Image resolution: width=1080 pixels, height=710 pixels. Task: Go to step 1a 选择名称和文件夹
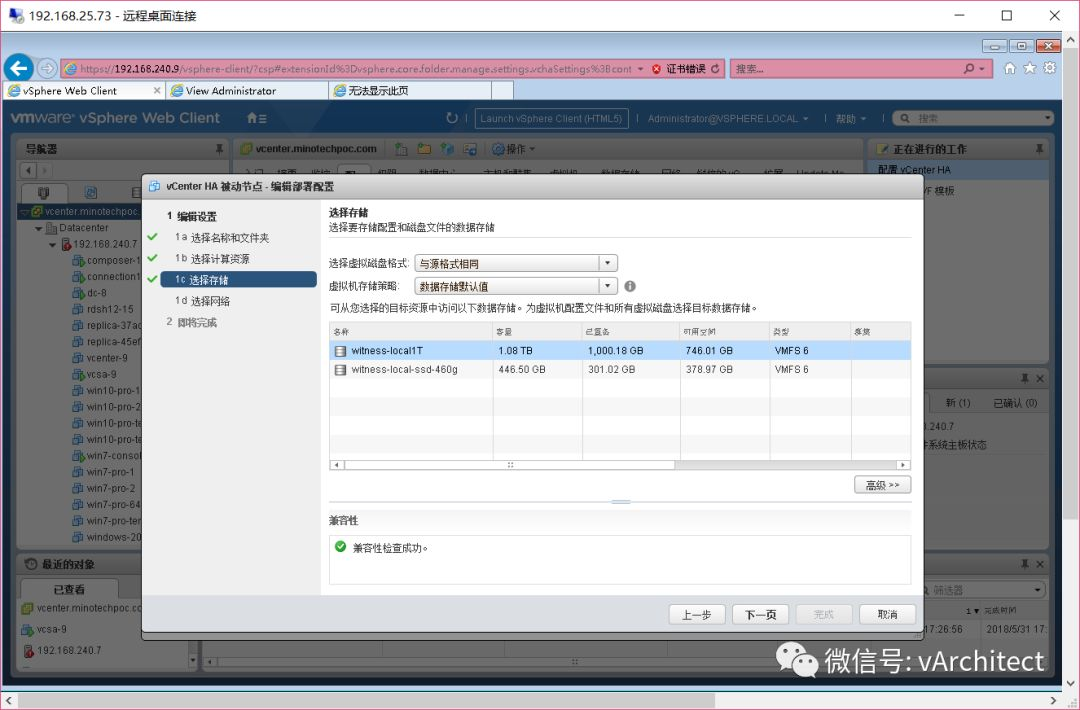222,238
